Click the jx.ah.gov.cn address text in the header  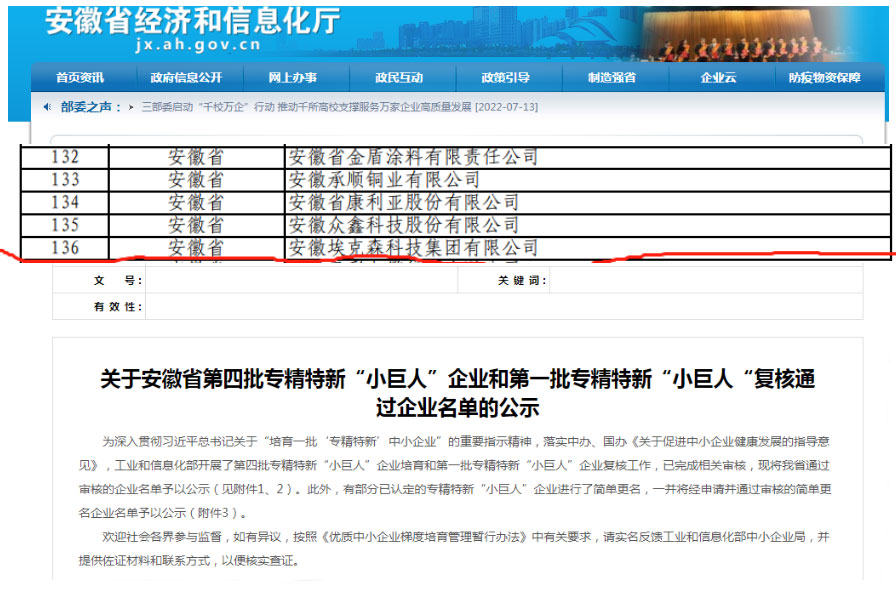click(196, 45)
